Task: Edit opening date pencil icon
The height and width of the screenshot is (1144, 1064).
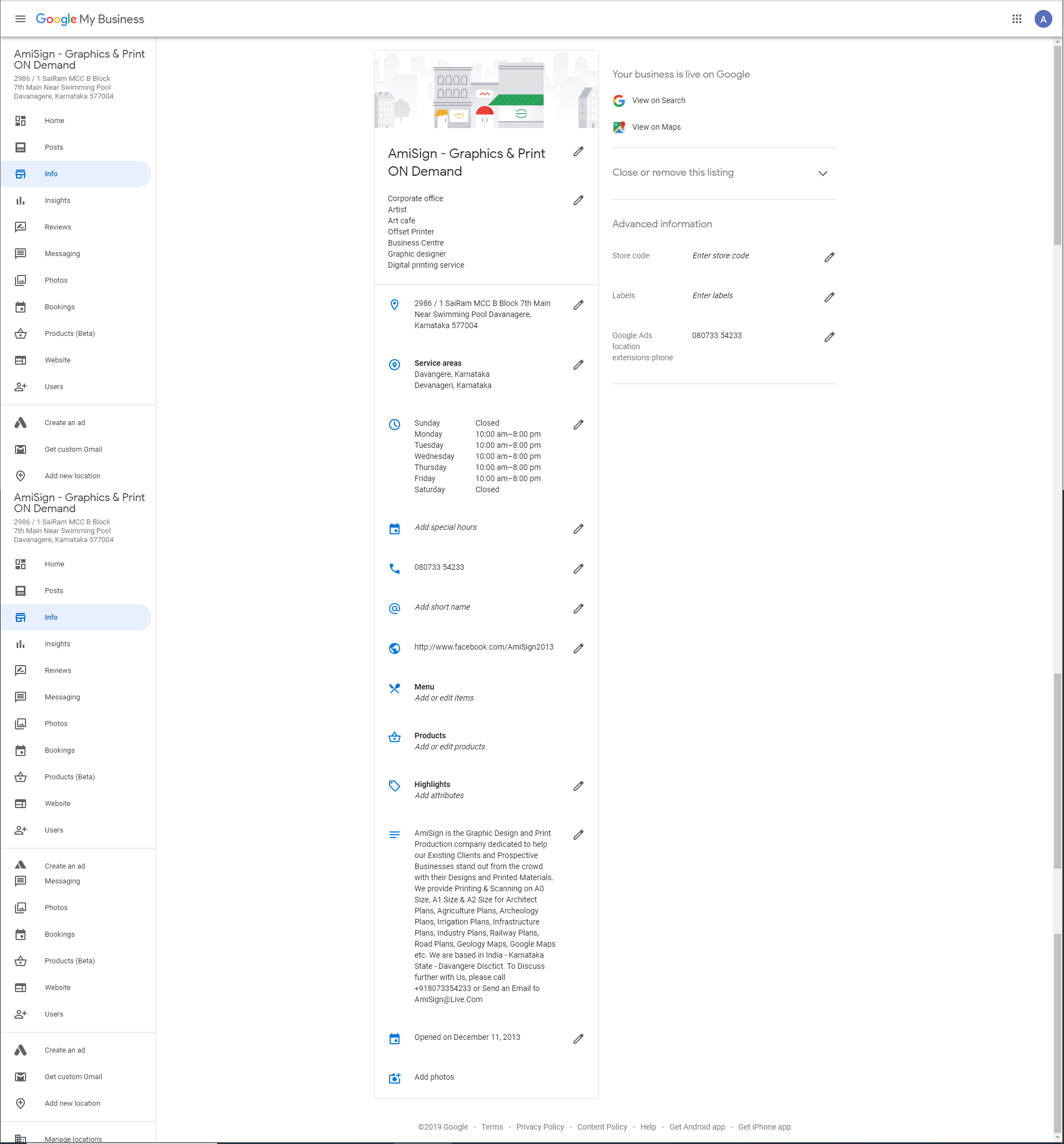Action: (x=579, y=1039)
